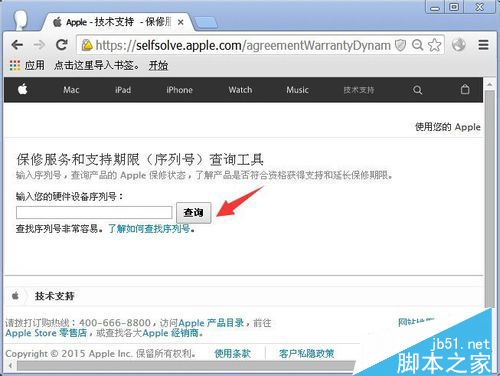Viewport: 500px width, 376px height.
Task: Open the 技术支持 navigation item
Action: tap(359, 90)
